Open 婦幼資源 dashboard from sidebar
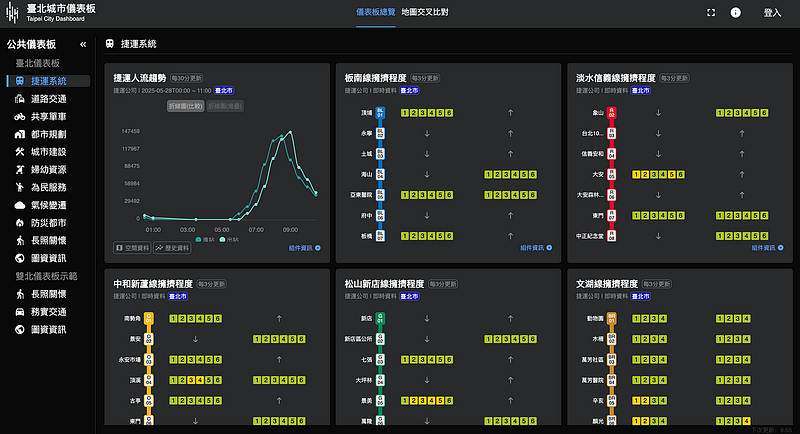The height and width of the screenshot is (434, 800). (x=49, y=170)
